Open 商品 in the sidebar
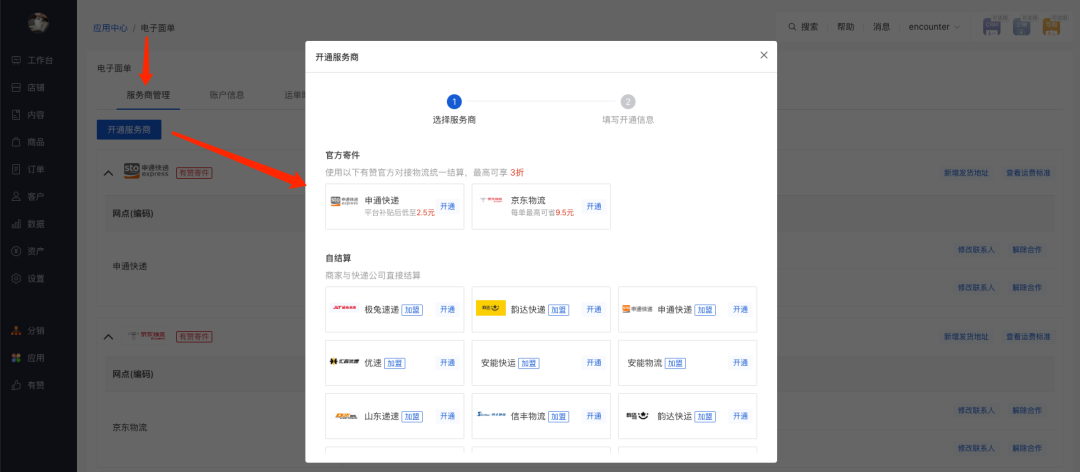The image size is (1080, 472). [28, 142]
